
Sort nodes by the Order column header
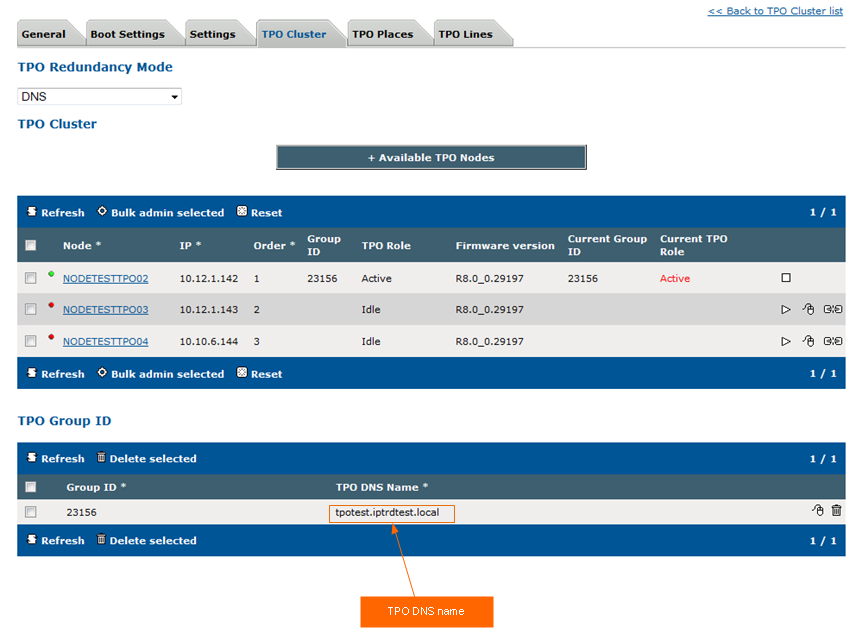coord(274,245)
